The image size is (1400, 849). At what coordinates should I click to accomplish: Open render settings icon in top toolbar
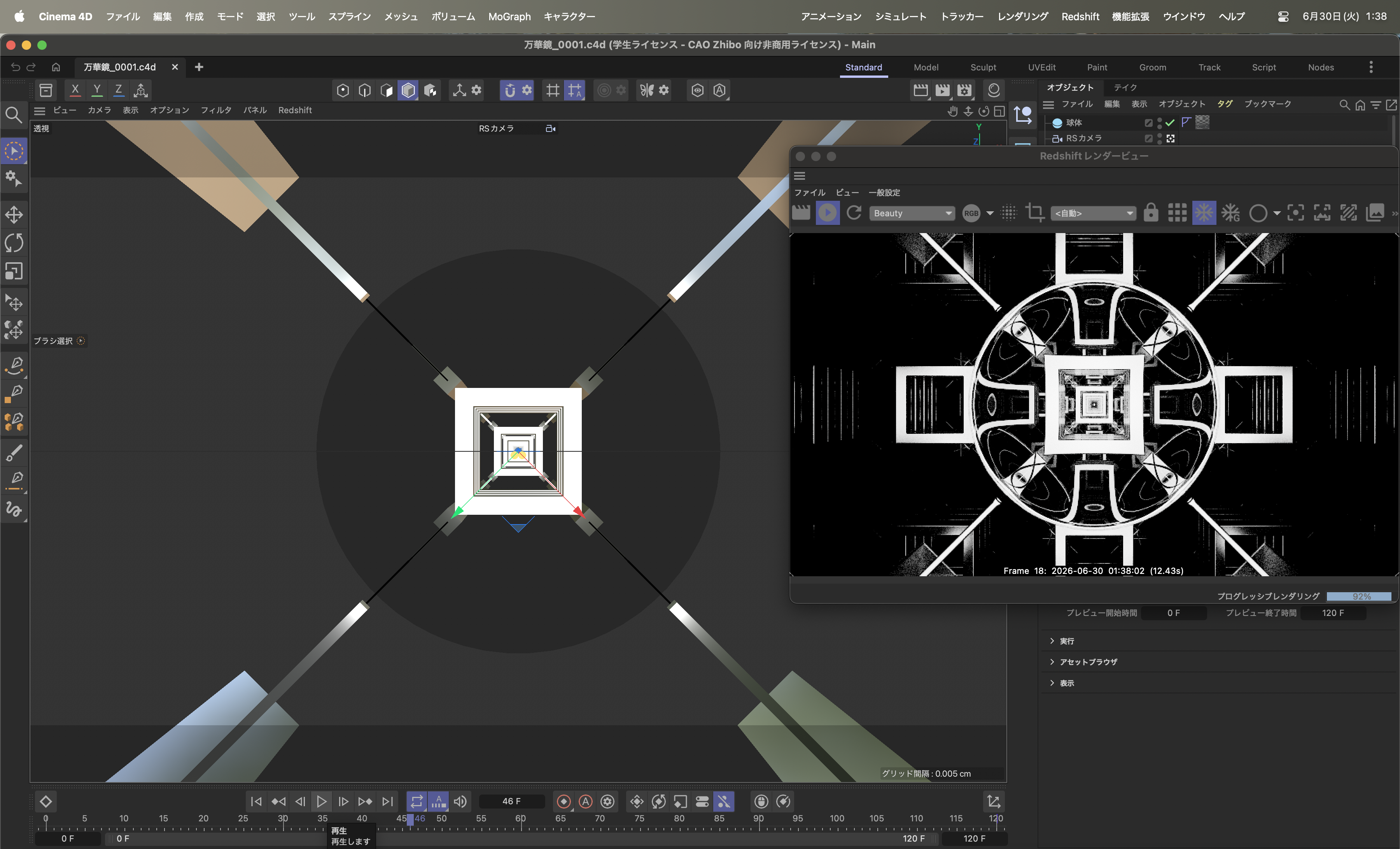[964, 90]
